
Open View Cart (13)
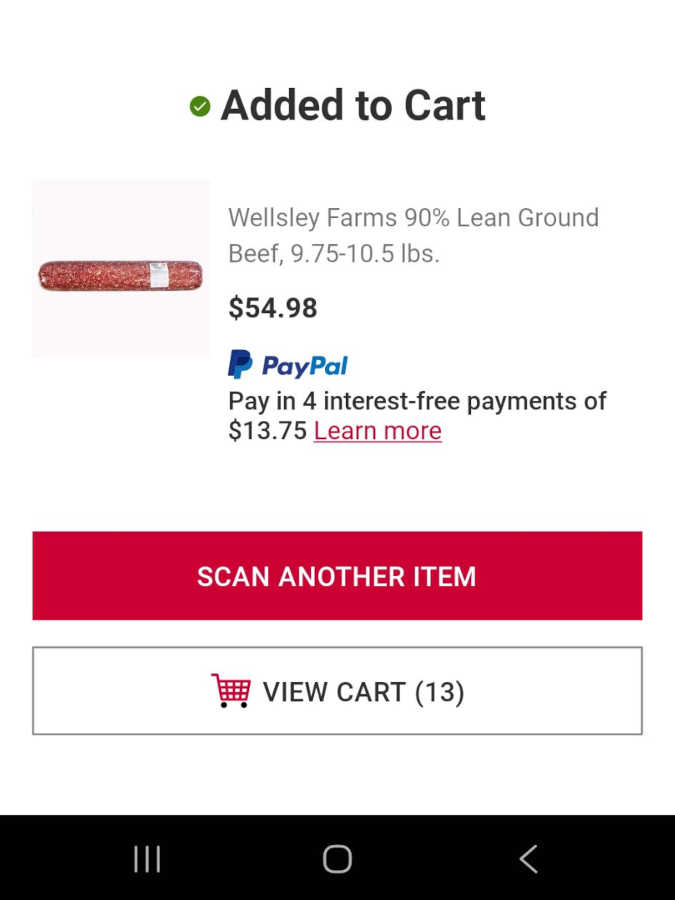click(337, 691)
